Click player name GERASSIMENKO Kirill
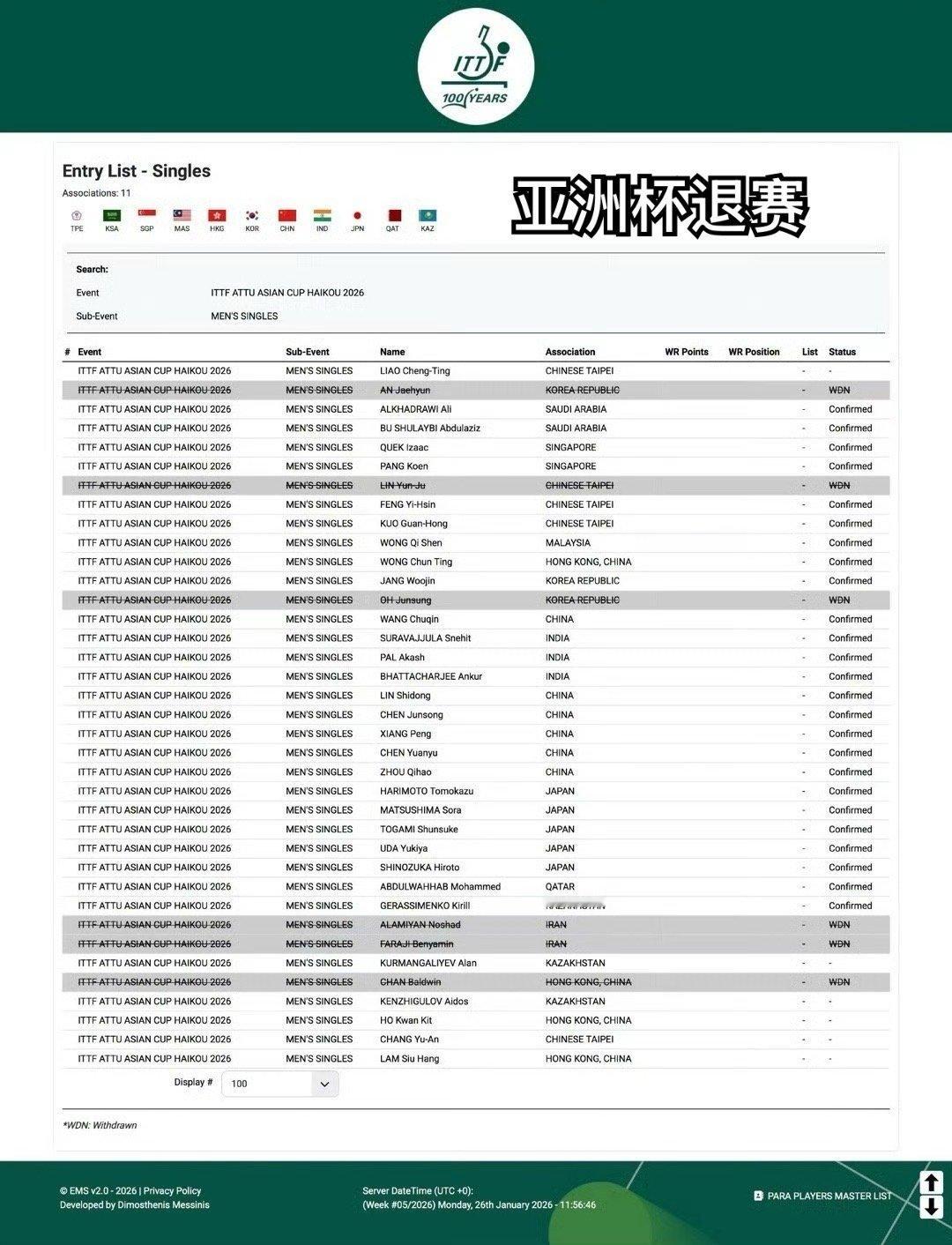The height and width of the screenshot is (1245, 952). [425, 906]
